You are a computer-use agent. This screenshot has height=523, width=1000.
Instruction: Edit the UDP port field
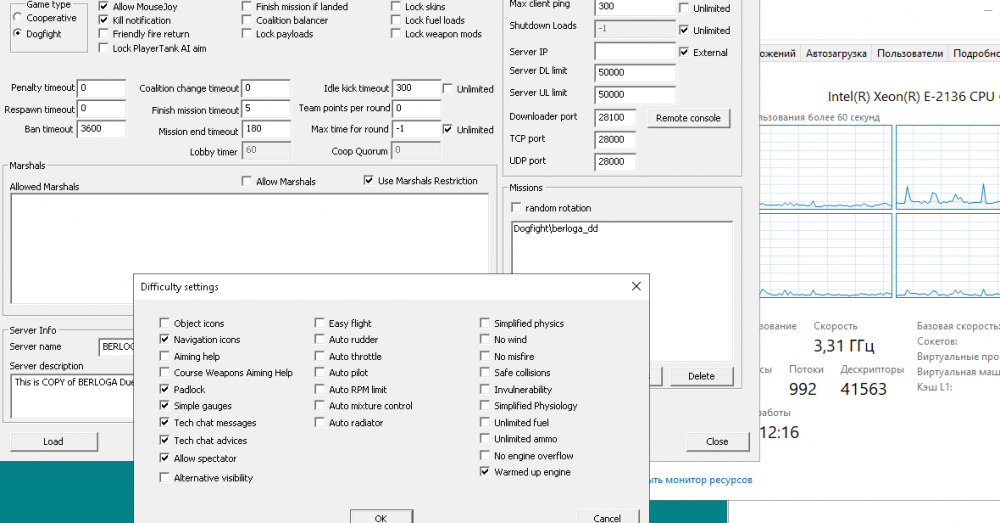click(x=615, y=162)
